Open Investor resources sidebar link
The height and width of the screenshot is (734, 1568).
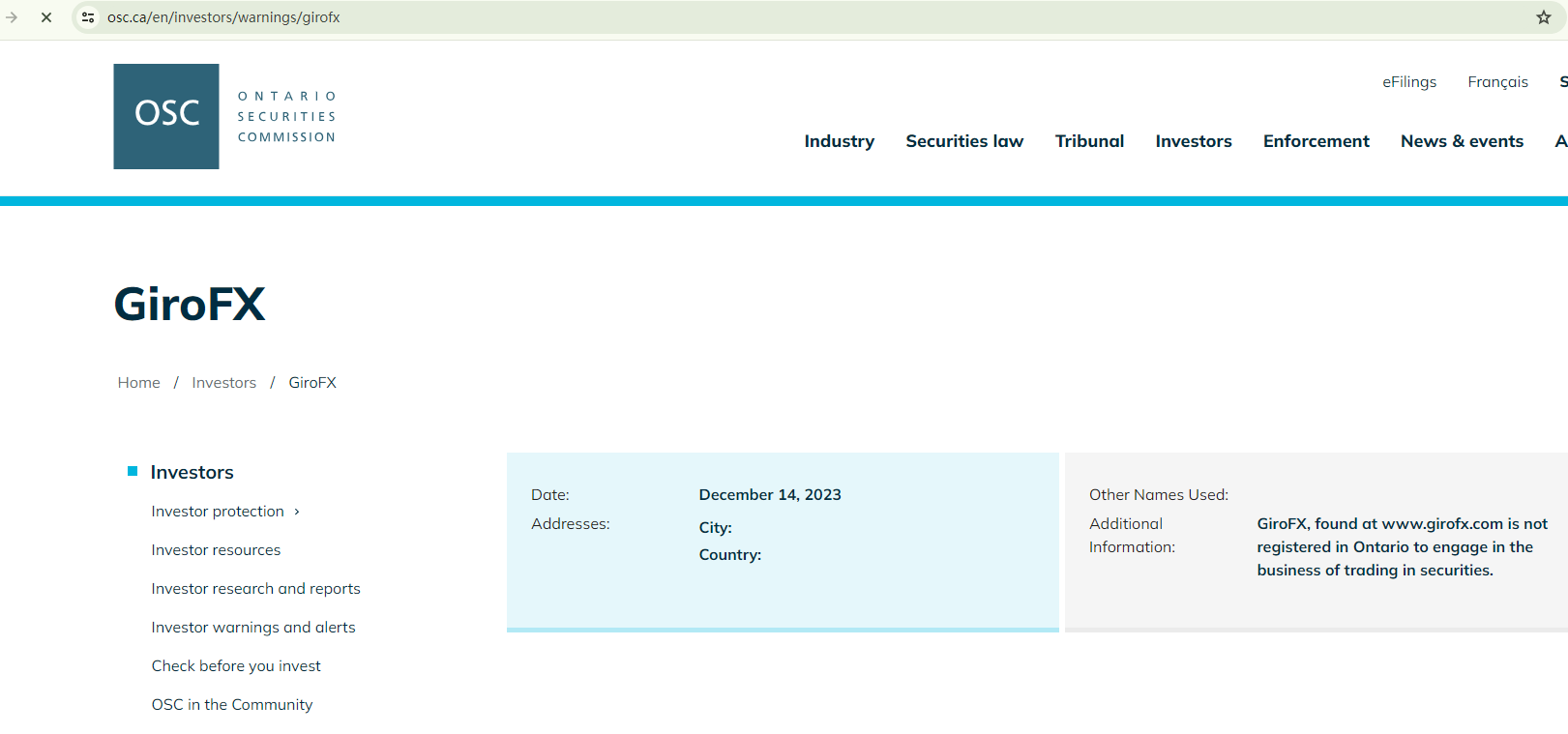[216, 550]
